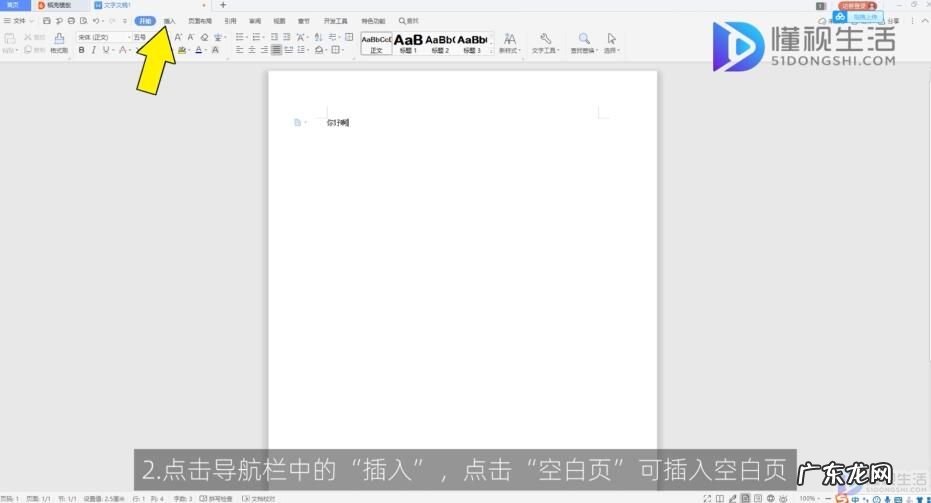This screenshot has width=931, height=503.
Task: Click distributed alignment icon
Action: (289, 50)
